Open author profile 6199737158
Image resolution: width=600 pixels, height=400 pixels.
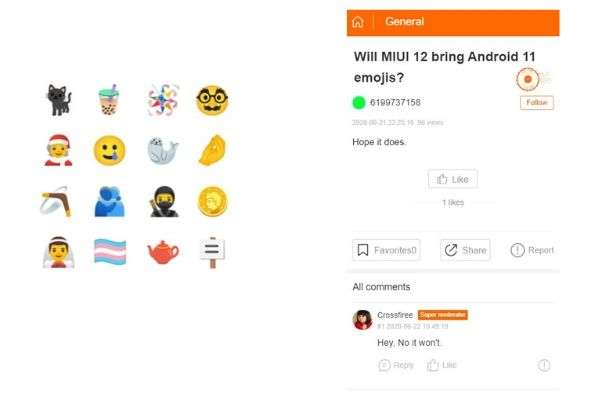point(395,103)
